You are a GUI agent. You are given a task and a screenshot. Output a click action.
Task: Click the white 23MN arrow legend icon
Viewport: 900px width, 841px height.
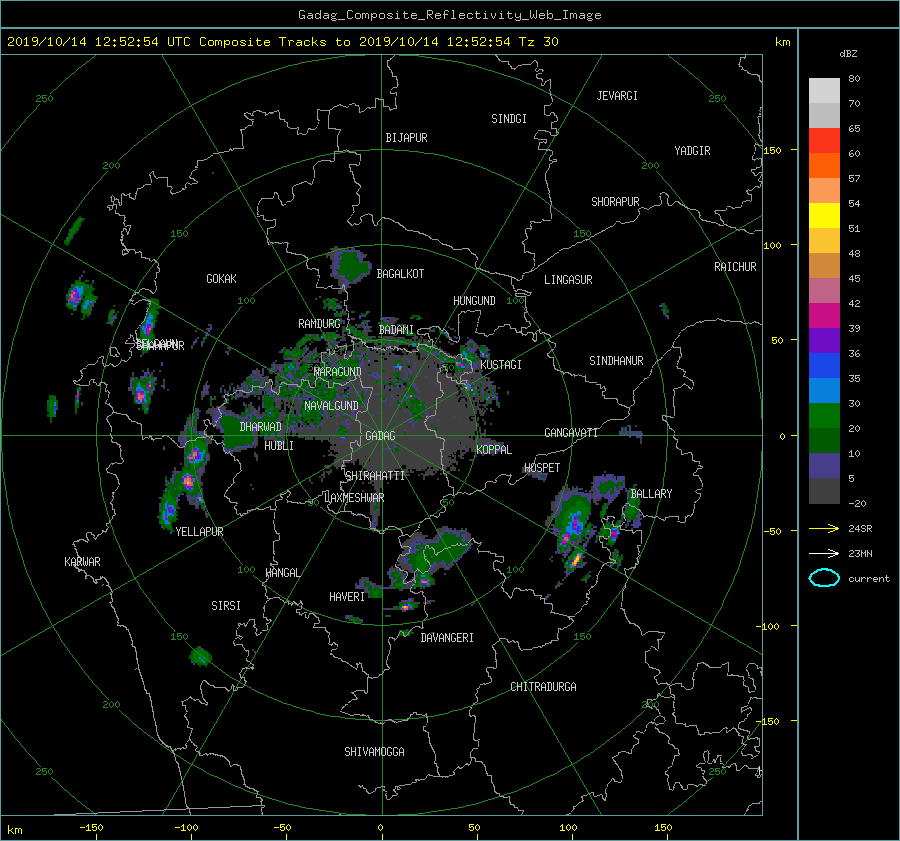[x=824, y=553]
